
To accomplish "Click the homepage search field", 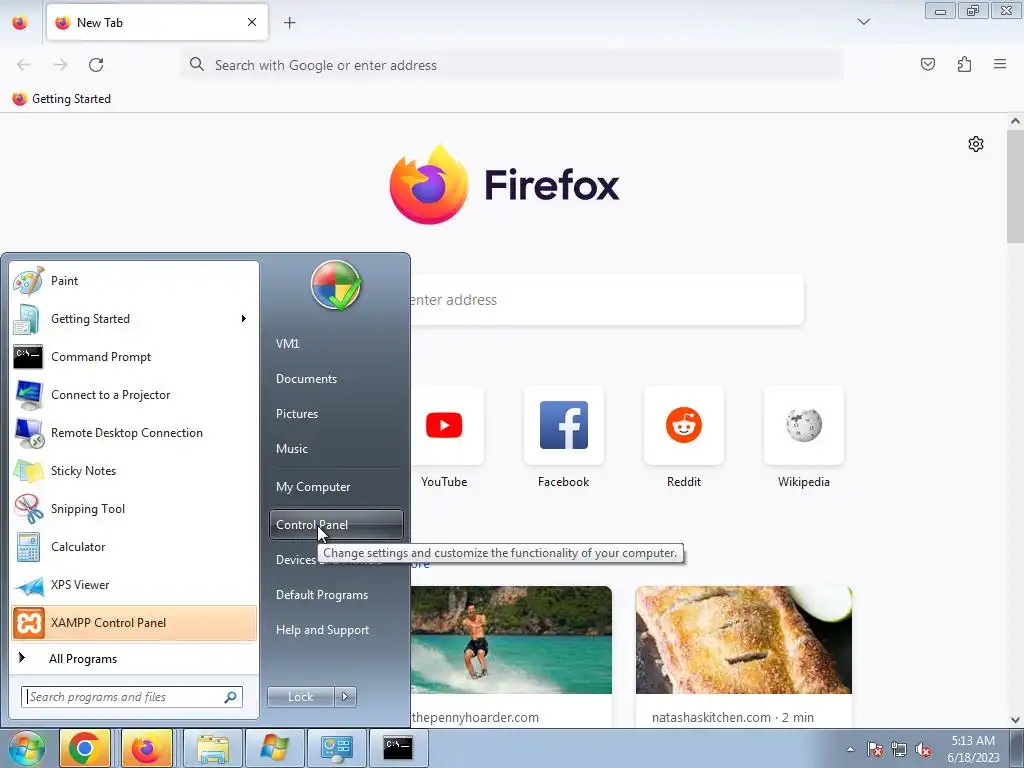I will (x=607, y=300).
